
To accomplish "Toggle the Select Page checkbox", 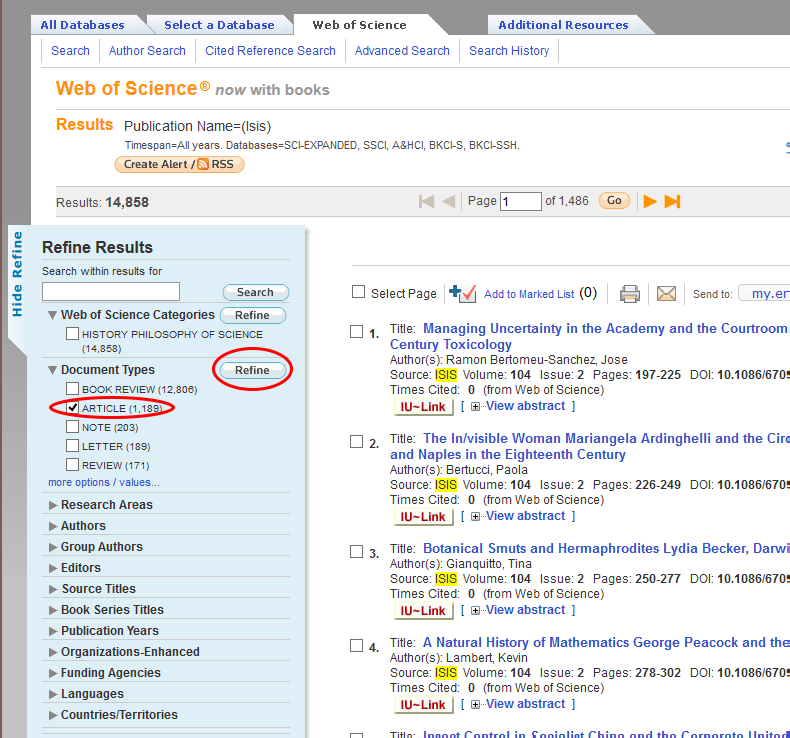I will tap(358, 292).
